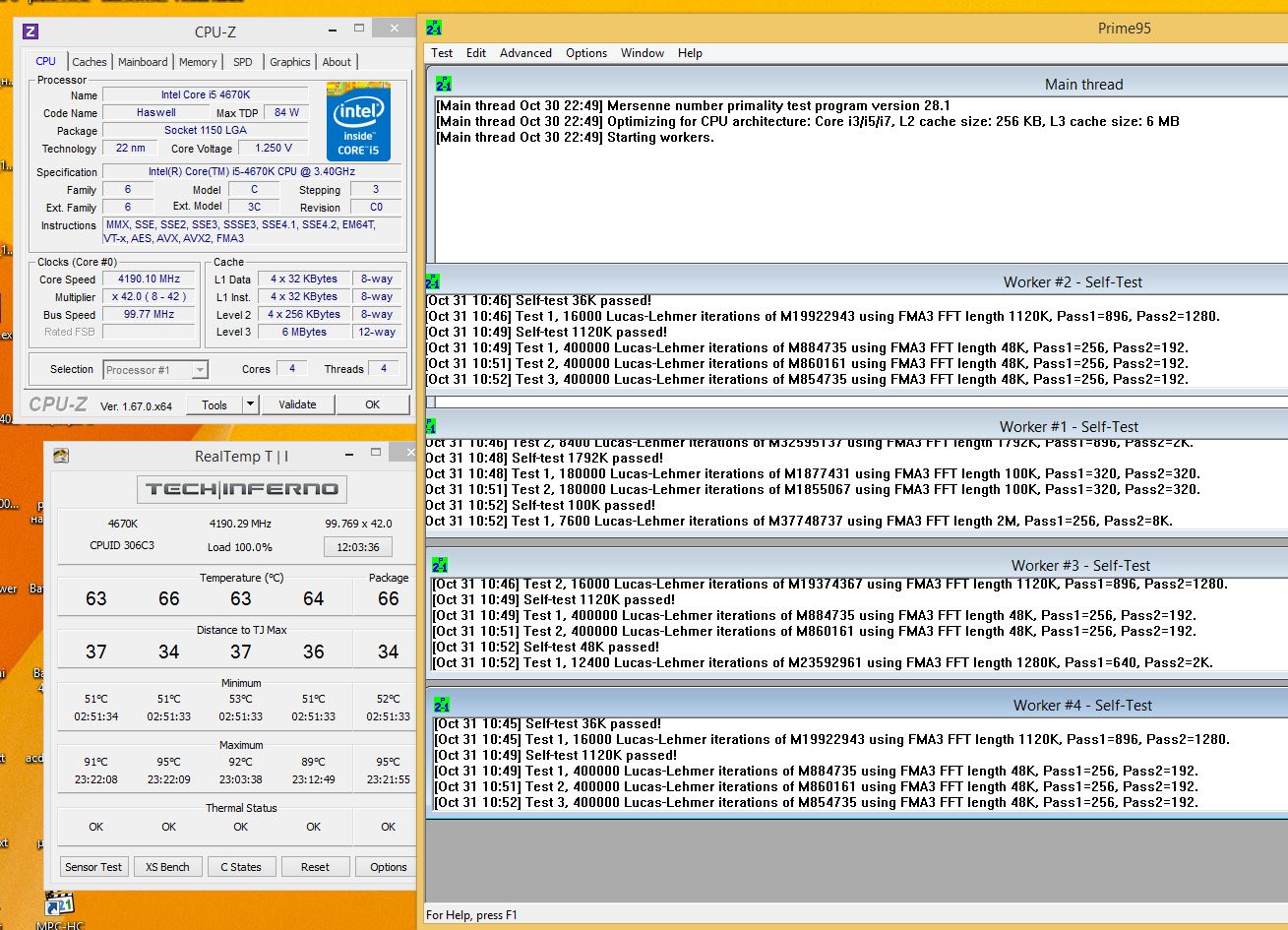Click the Worker #2 window icon

[x=433, y=281]
